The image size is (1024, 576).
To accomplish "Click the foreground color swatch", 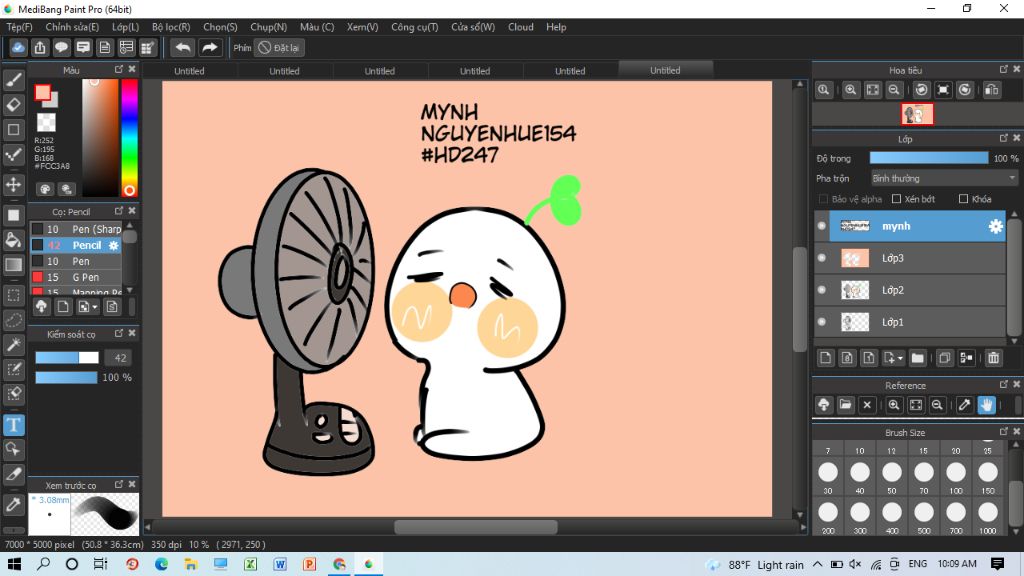I will click(x=42, y=93).
